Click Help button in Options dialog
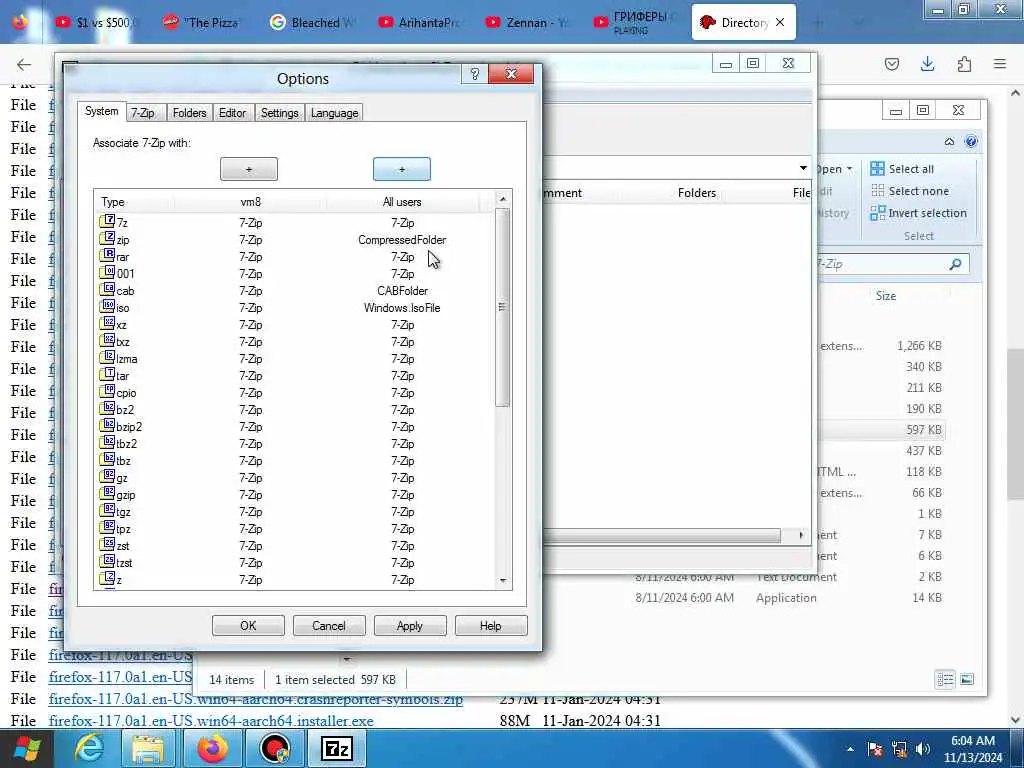Viewport: 1024px width, 768px height. pyautogui.click(x=490, y=626)
